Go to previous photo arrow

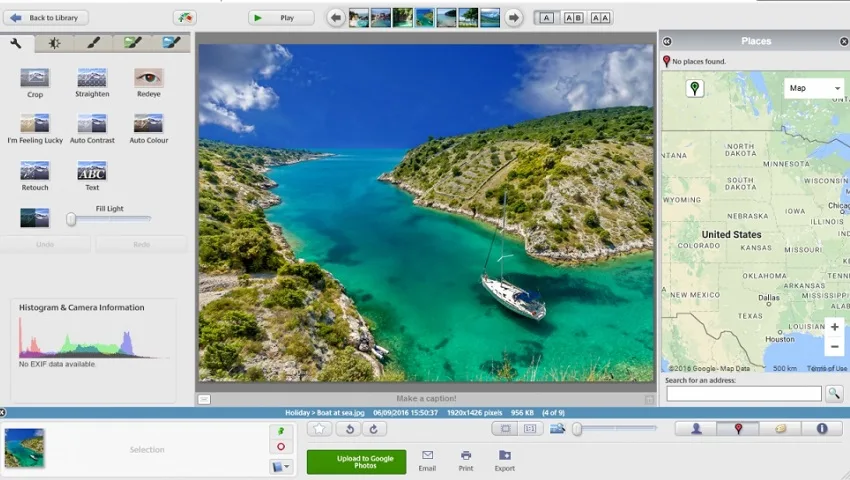click(x=336, y=18)
